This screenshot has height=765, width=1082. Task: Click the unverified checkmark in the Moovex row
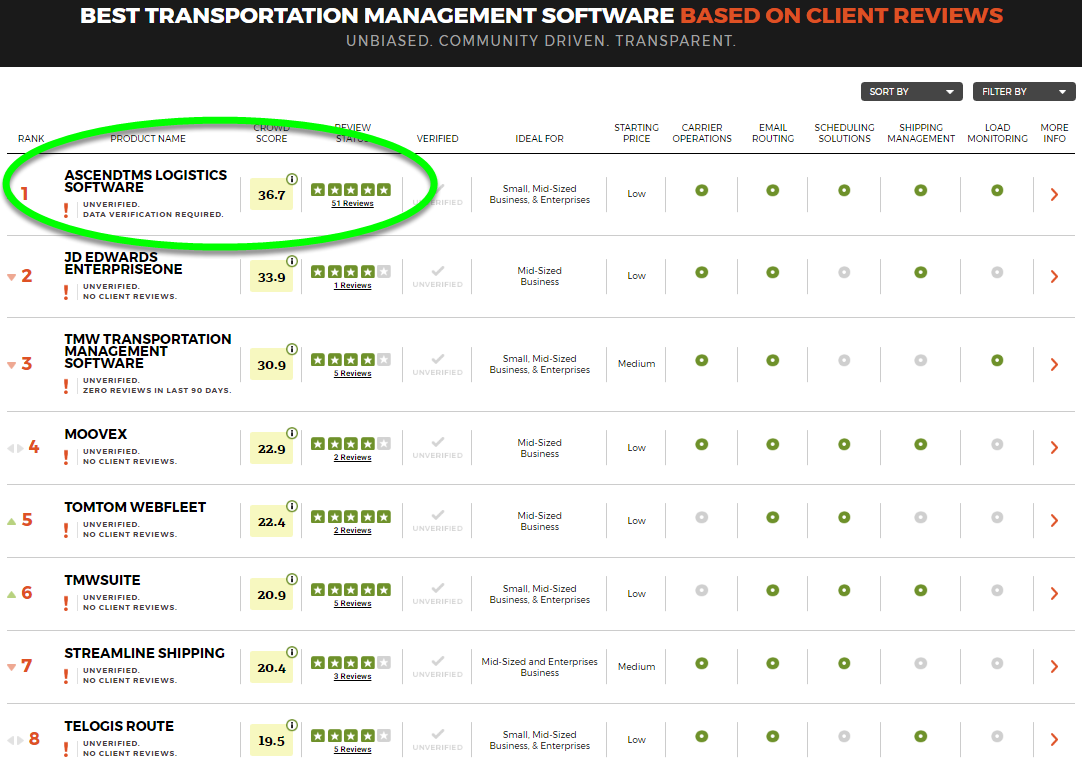[x=437, y=442]
